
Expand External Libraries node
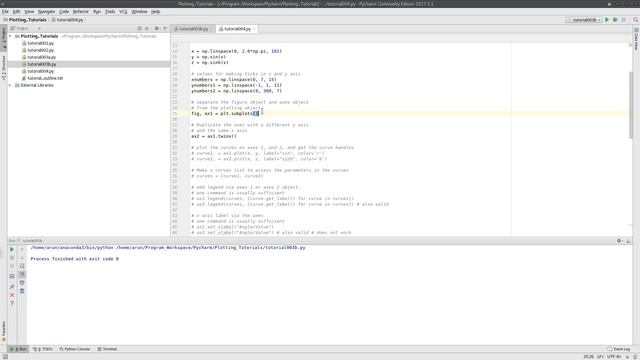[x=10, y=85]
